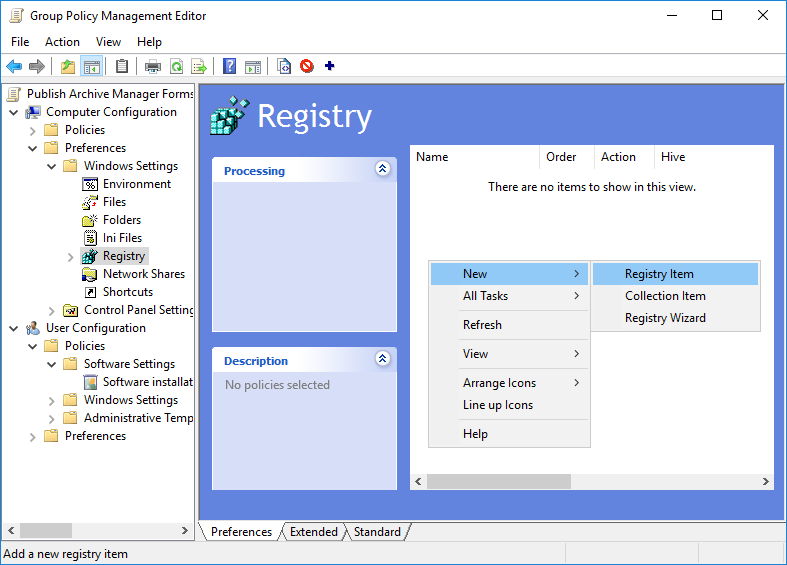The width and height of the screenshot is (787, 565).
Task: Click the Print toolbar icon
Action: pyautogui.click(x=153, y=66)
